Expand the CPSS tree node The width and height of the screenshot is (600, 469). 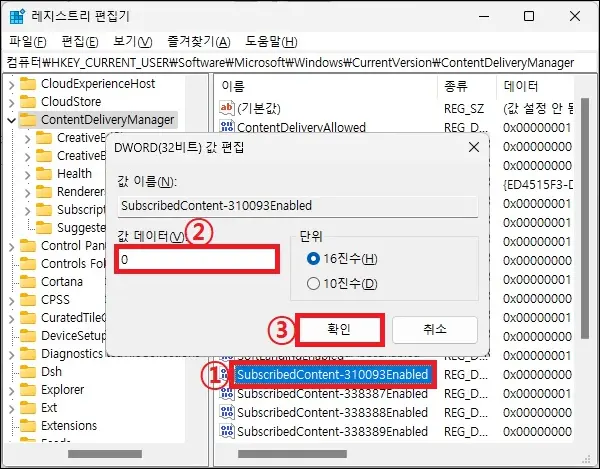[11, 300]
